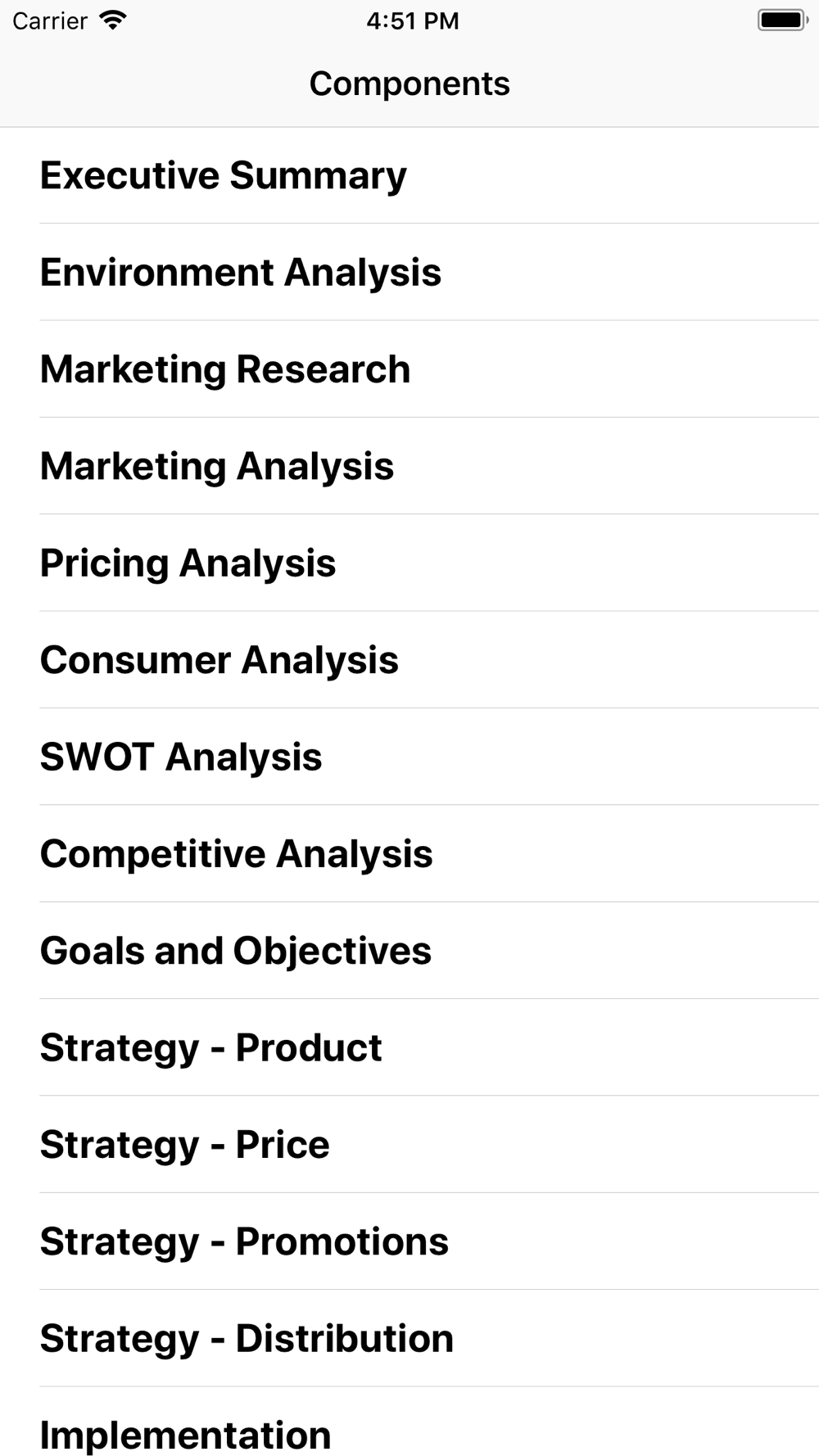The width and height of the screenshot is (819, 1456).
Task: Choose Strategy - Distribution
Action: click(x=409, y=1338)
